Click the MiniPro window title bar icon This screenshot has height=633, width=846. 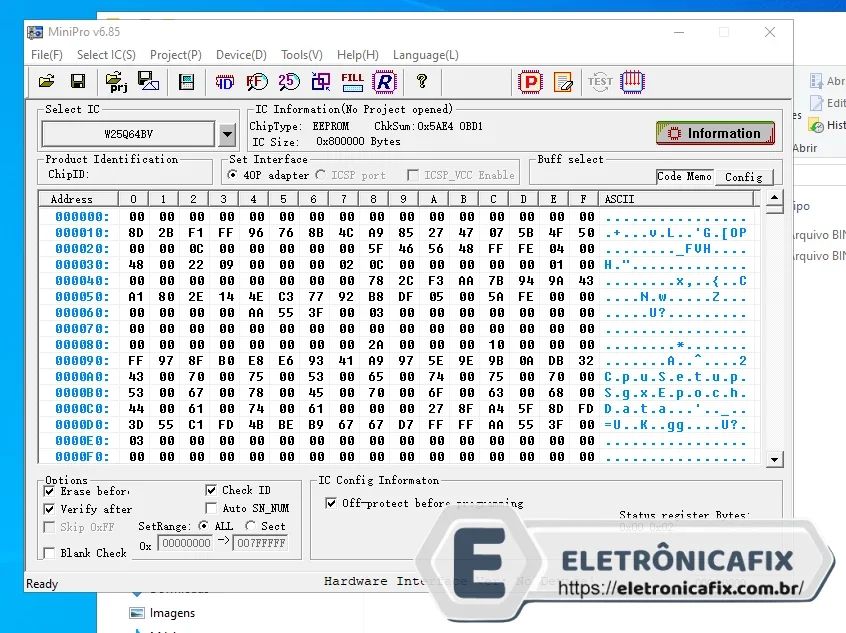point(35,32)
